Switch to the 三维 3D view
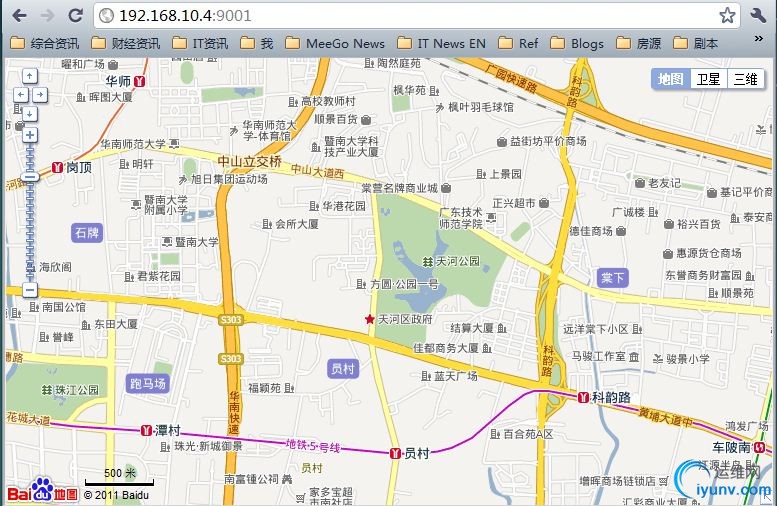The height and width of the screenshot is (506, 777). [745, 79]
